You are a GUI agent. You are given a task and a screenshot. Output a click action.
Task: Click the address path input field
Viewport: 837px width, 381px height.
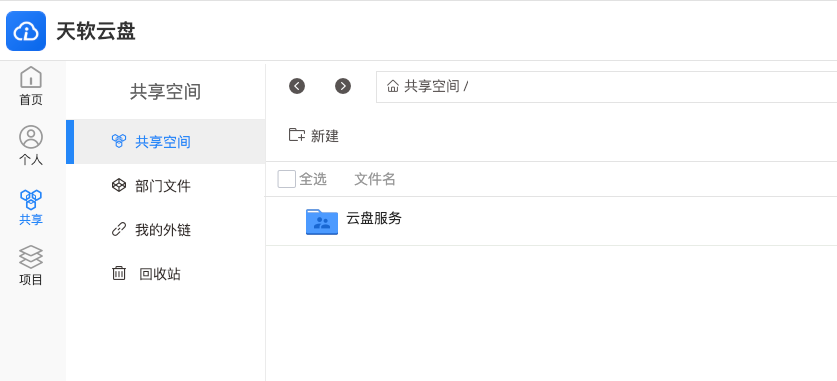[x=606, y=86]
